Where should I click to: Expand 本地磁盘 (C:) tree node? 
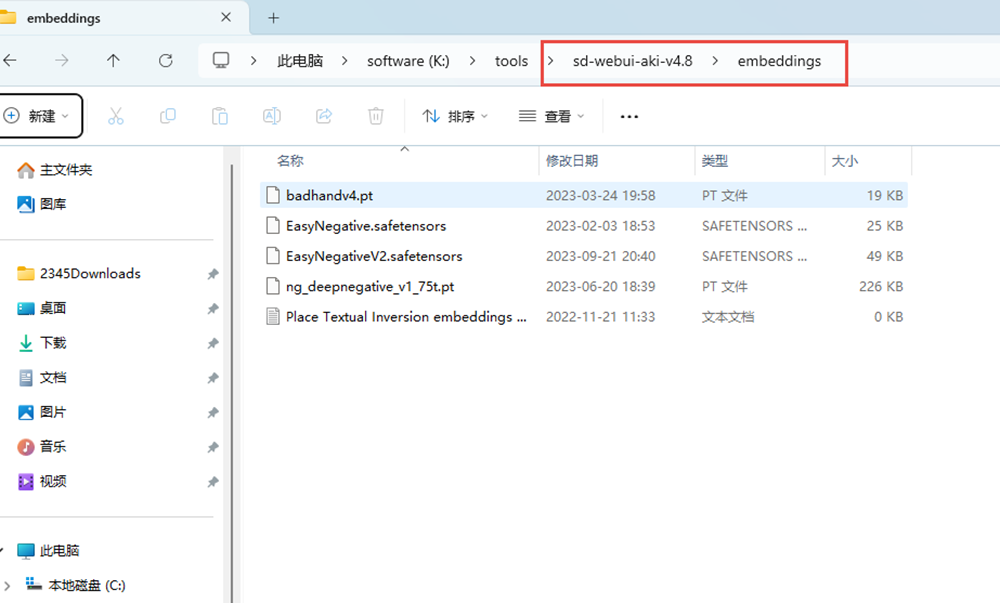pos(7,585)
